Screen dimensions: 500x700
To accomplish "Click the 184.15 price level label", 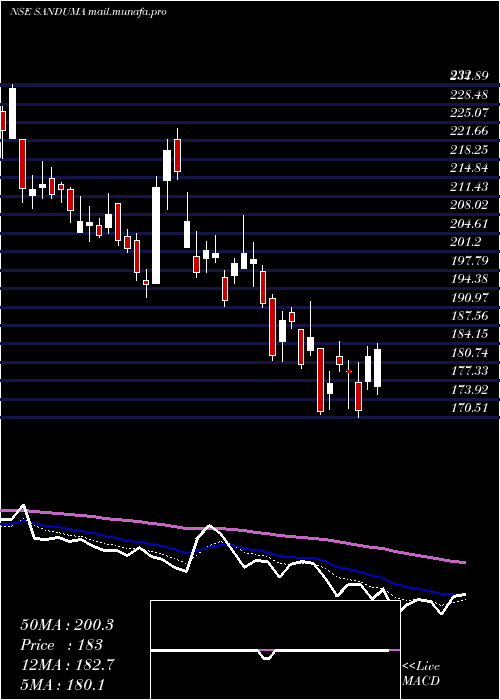I will tap(468, 334).
